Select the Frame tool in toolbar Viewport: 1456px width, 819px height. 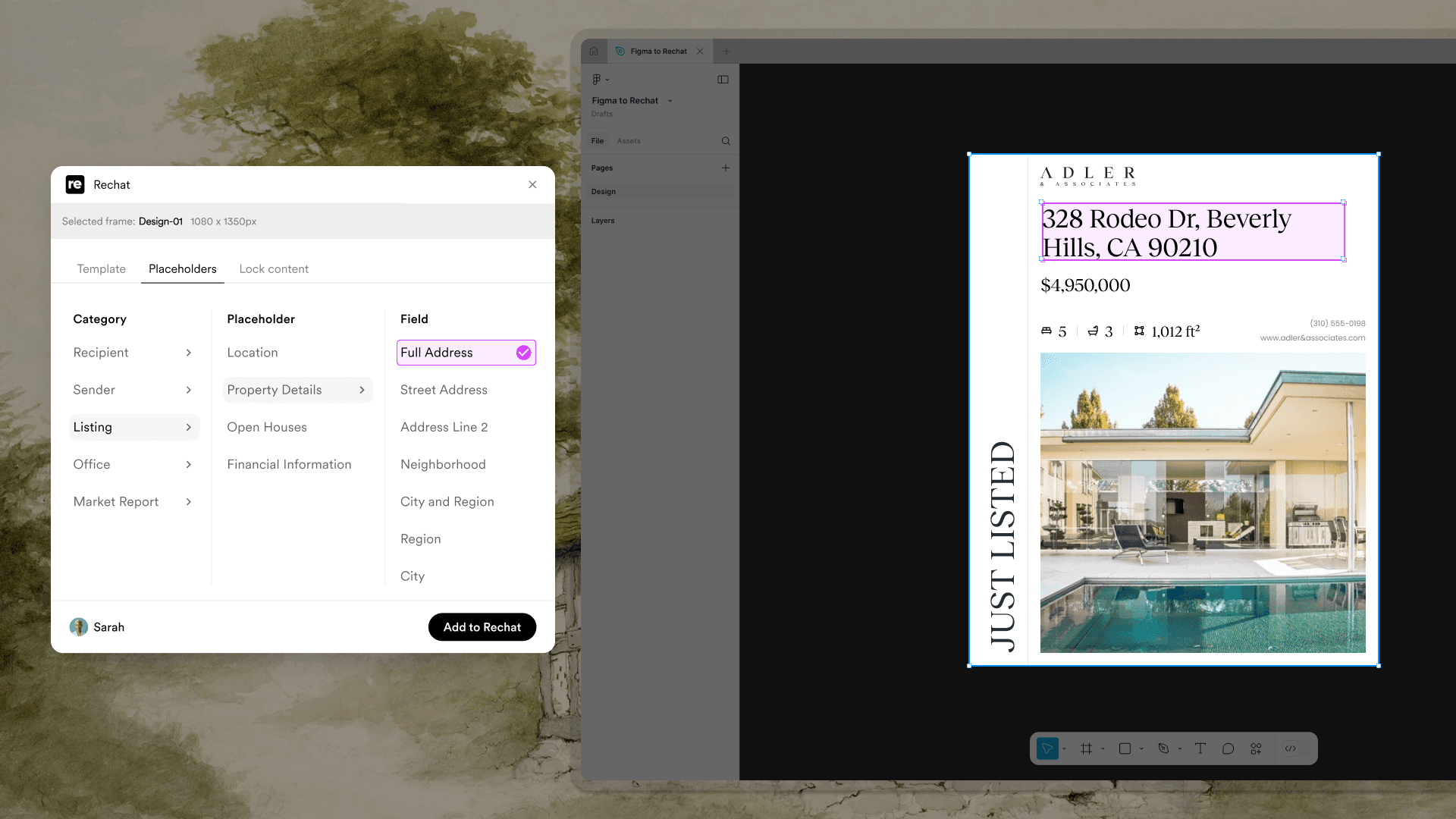tap(1086, 748)
